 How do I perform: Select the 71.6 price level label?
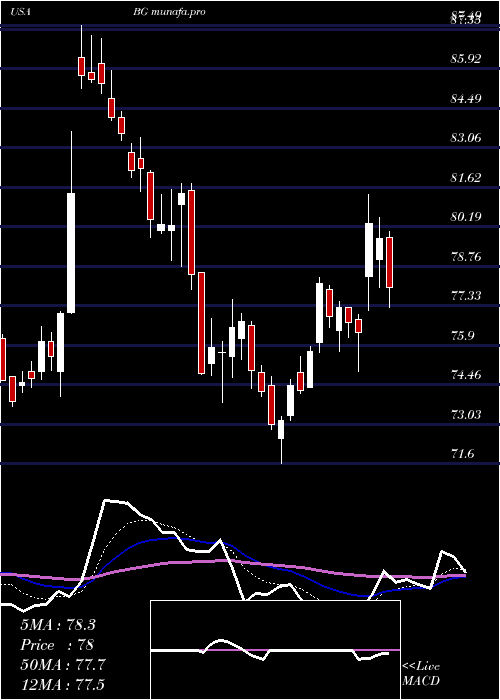[x=463, y=454]
